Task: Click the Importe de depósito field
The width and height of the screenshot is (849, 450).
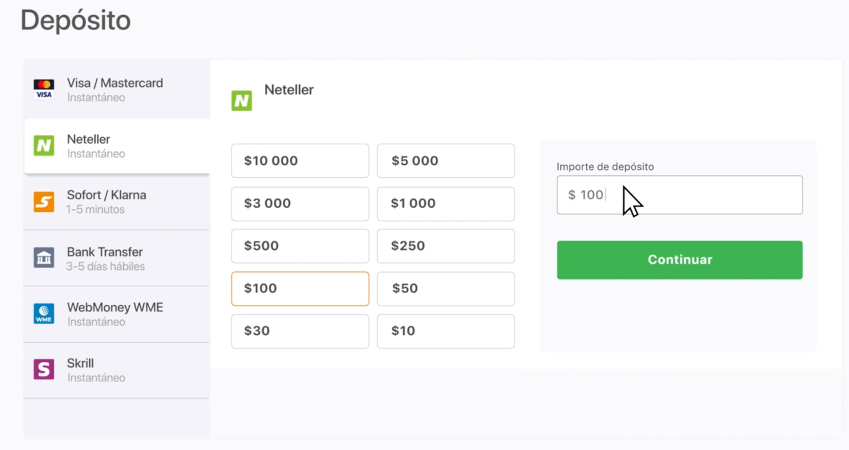Action: [x=680, y=195]
